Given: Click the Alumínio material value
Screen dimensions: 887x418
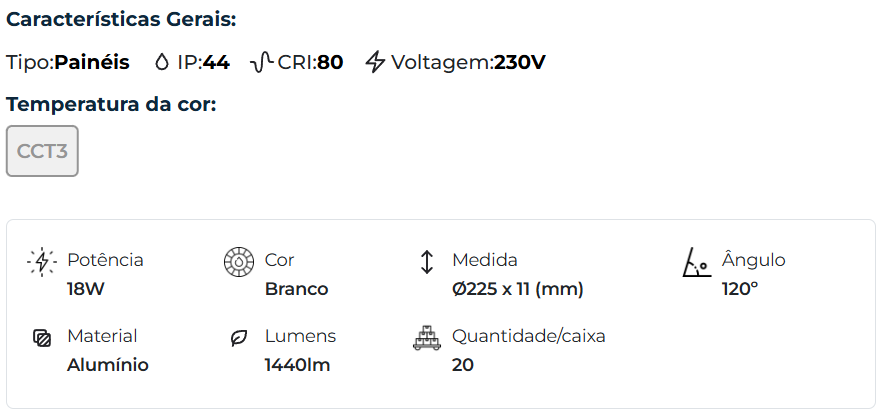Looking at the screenshot, I should point(108,365).
